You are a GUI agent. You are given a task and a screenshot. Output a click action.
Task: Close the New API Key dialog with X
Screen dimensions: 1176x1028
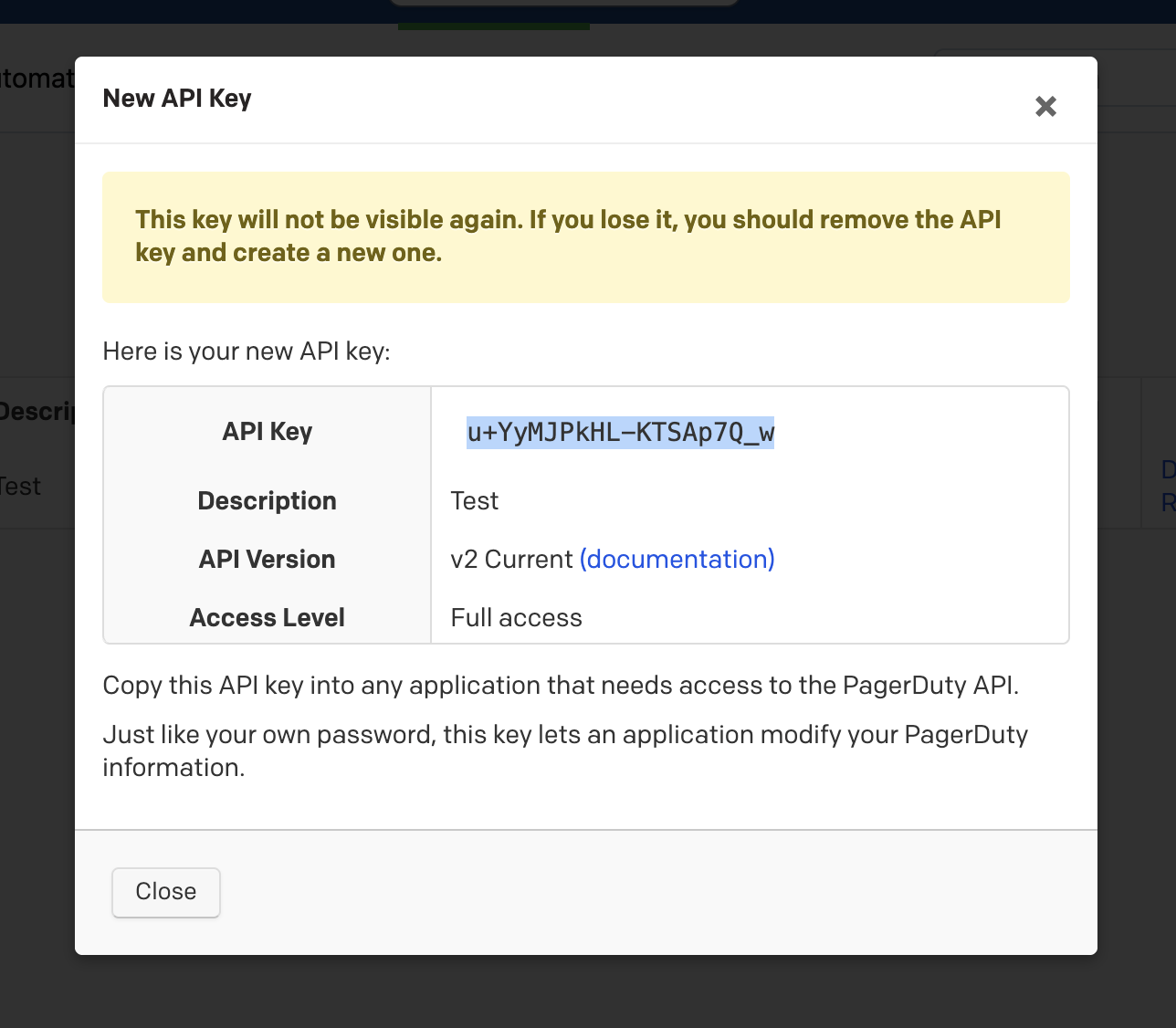point(1045,107)
